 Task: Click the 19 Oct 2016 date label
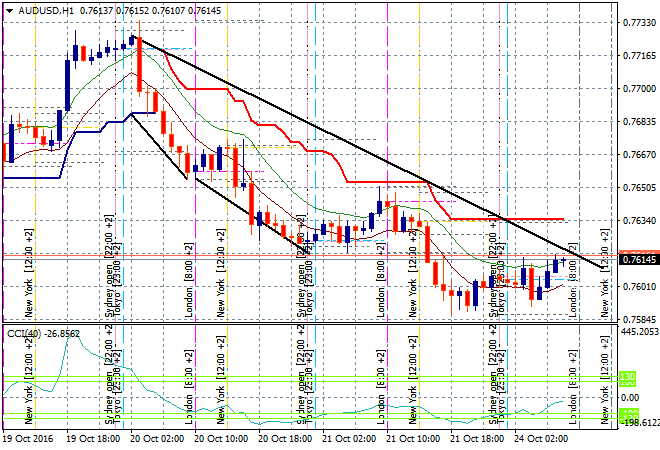point(28,439)
